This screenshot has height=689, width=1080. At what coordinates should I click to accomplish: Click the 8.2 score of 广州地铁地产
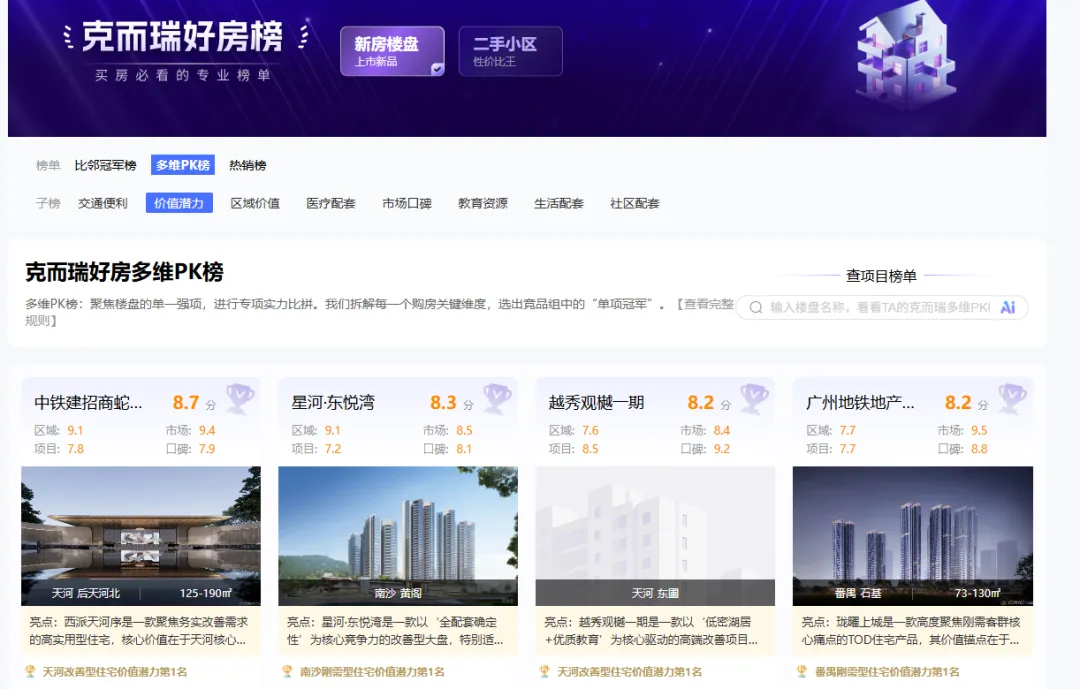(x=958, y=402)
